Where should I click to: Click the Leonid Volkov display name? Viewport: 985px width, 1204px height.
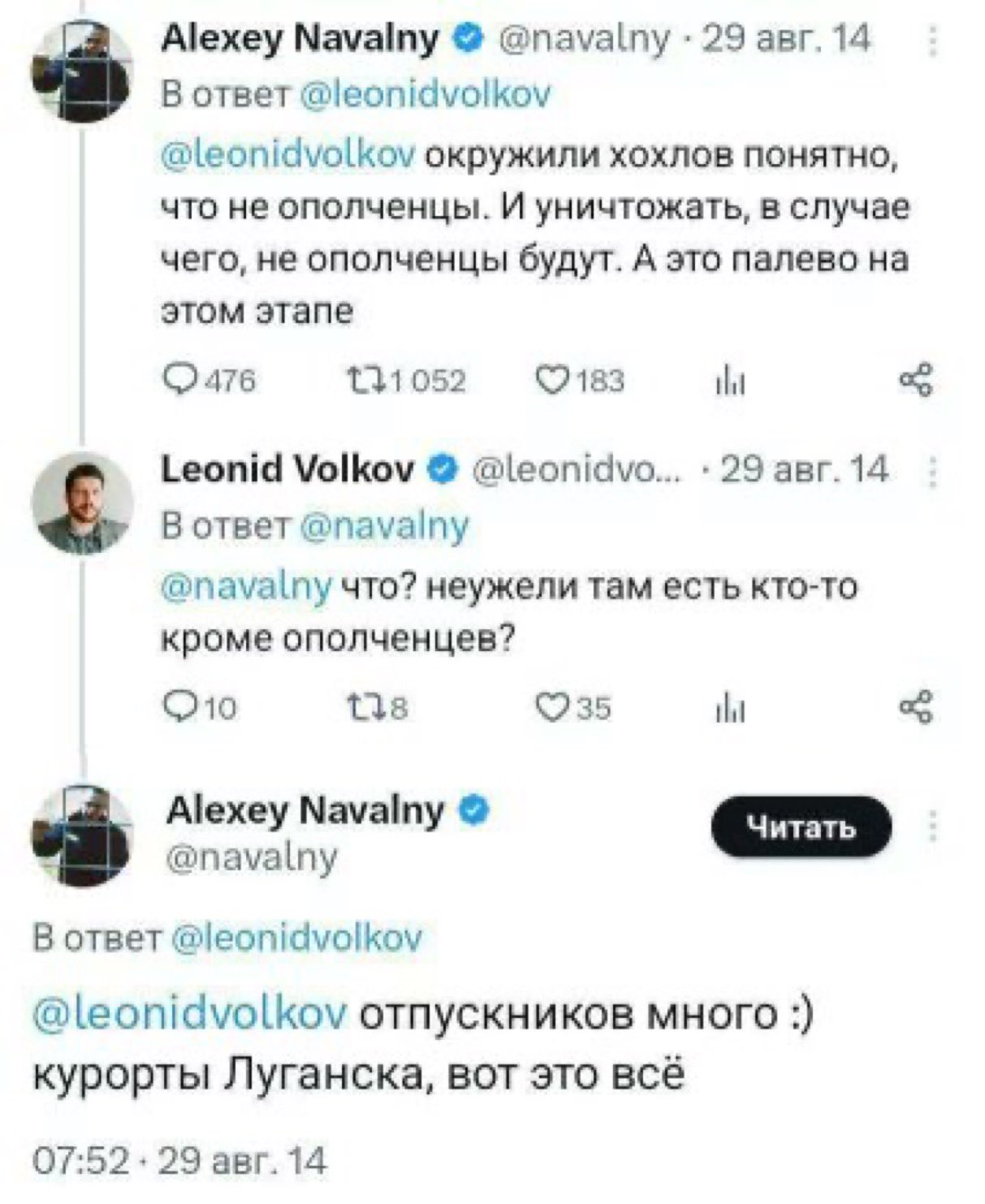(288, 469)
